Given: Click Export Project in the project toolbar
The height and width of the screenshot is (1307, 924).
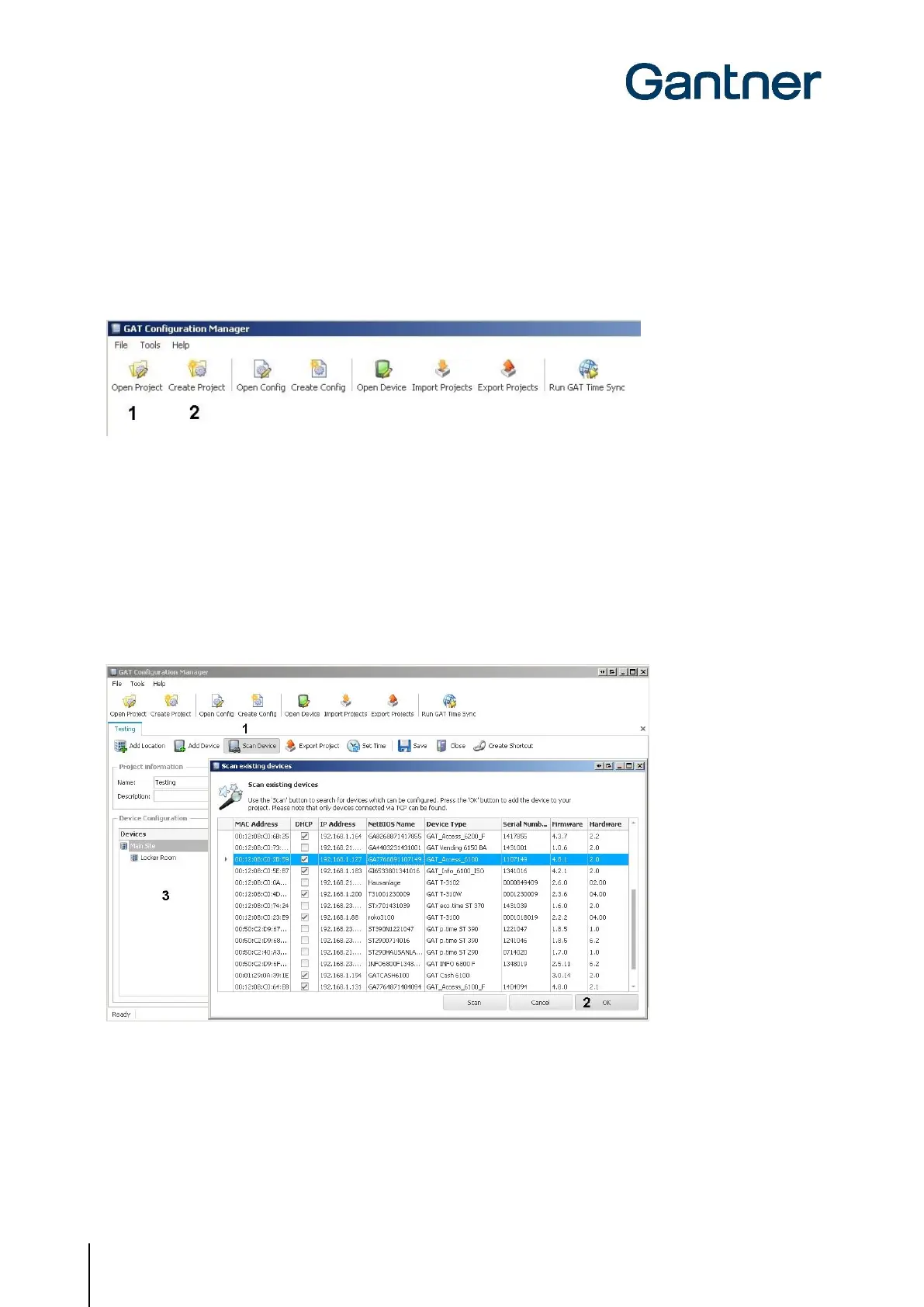Looking at the screenshot, I should point(312,746).
